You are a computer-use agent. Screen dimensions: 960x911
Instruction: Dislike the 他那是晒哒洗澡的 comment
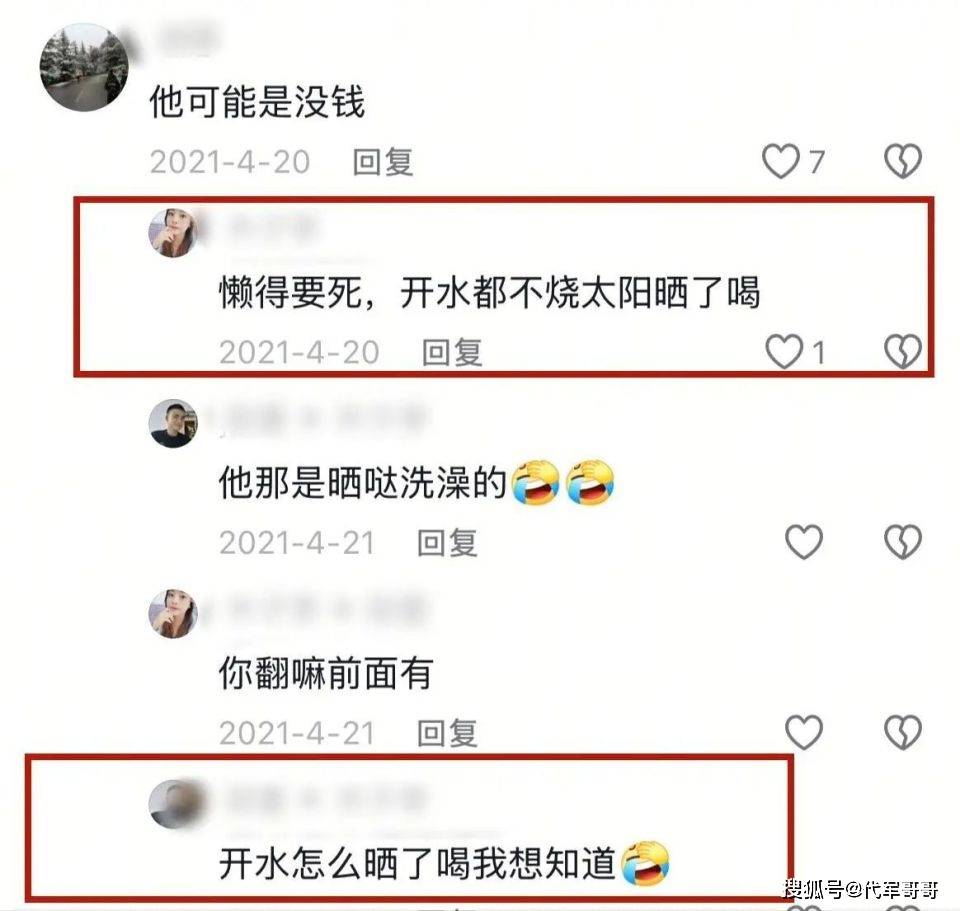[902, 542]
